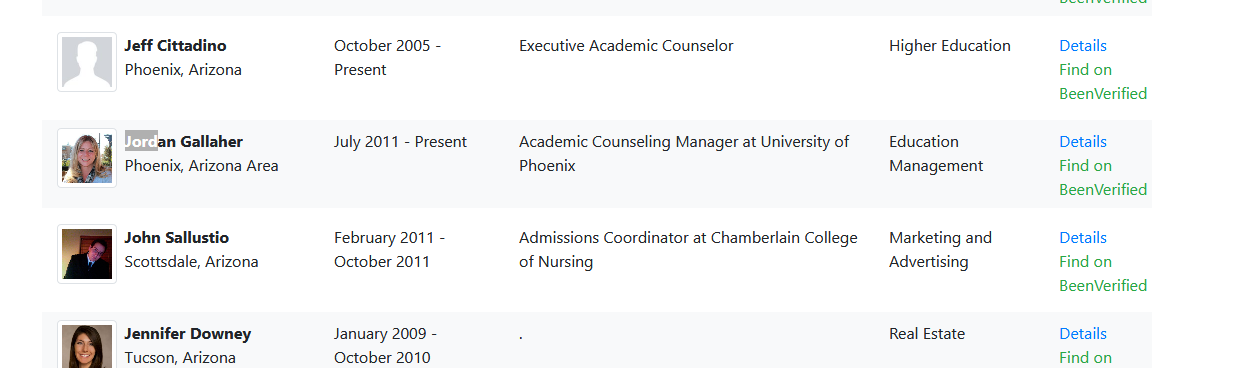The image size is (1234, 368).
Task: Click the Real Estate industry cell
Action: [927, 334]
